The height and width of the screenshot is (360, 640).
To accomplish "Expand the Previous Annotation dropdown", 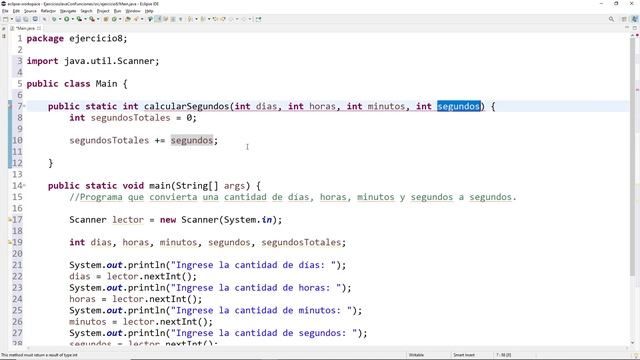I will pyautogui.click(x=209, y=19).
